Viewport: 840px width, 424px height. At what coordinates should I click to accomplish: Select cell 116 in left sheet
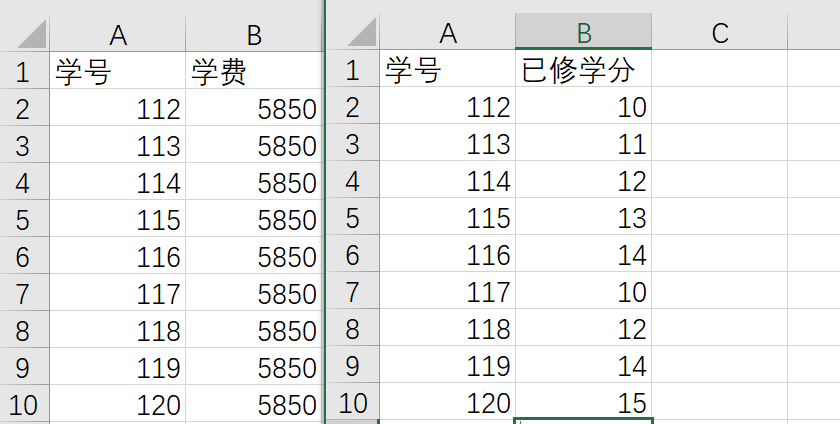click(x=118, y=255)
